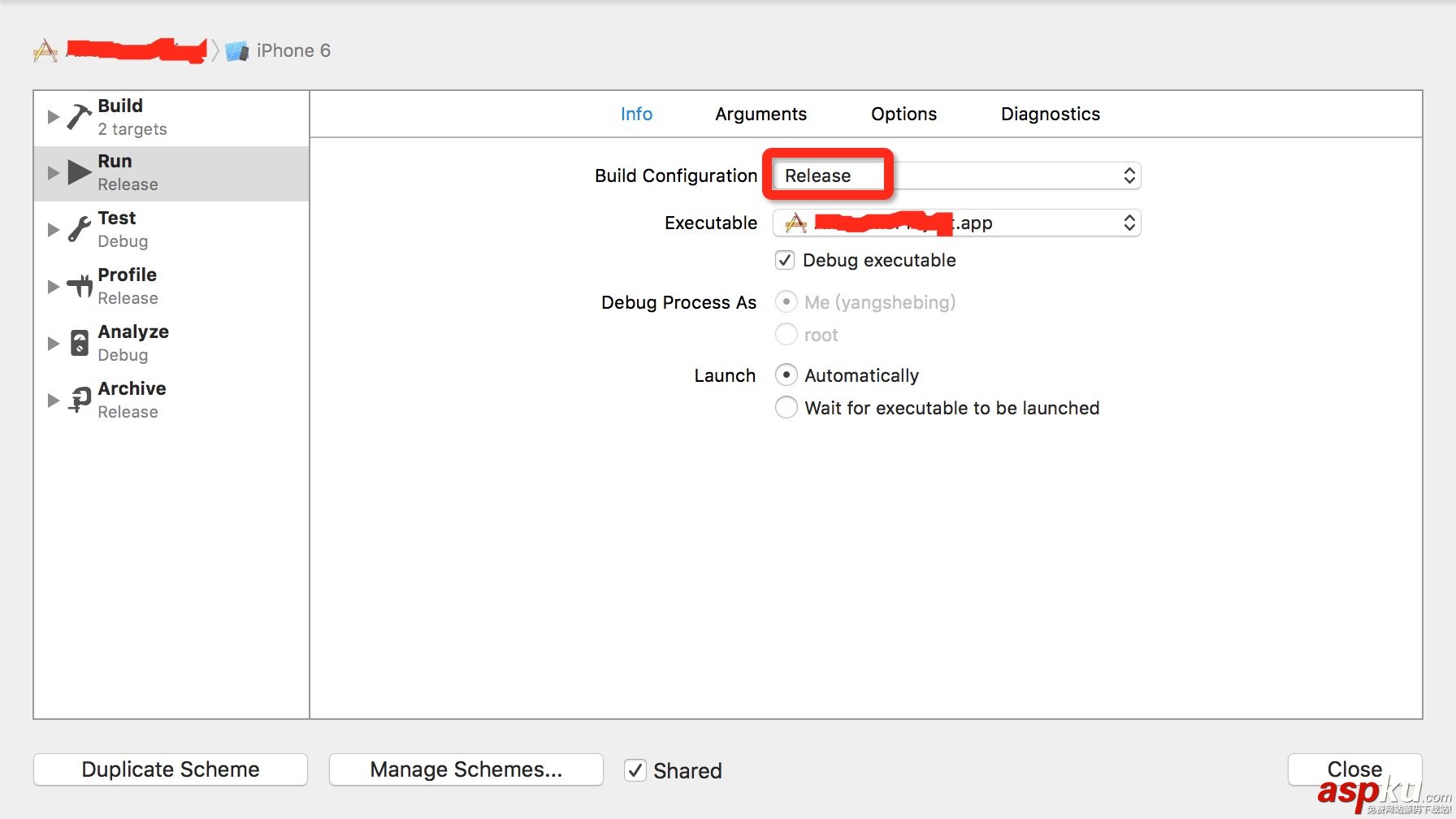Choose the Automatically launch option

[x=786, y=375]
